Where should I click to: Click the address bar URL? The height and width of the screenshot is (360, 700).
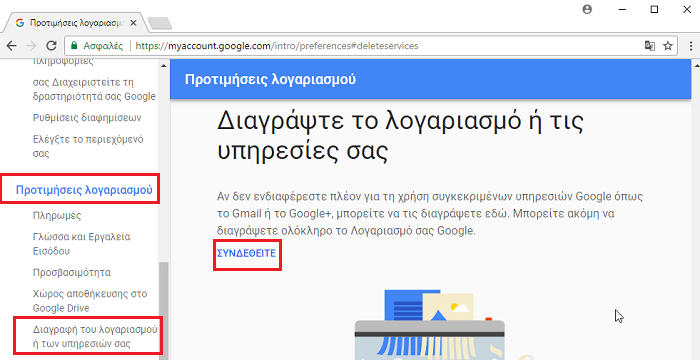click(277, 46)
